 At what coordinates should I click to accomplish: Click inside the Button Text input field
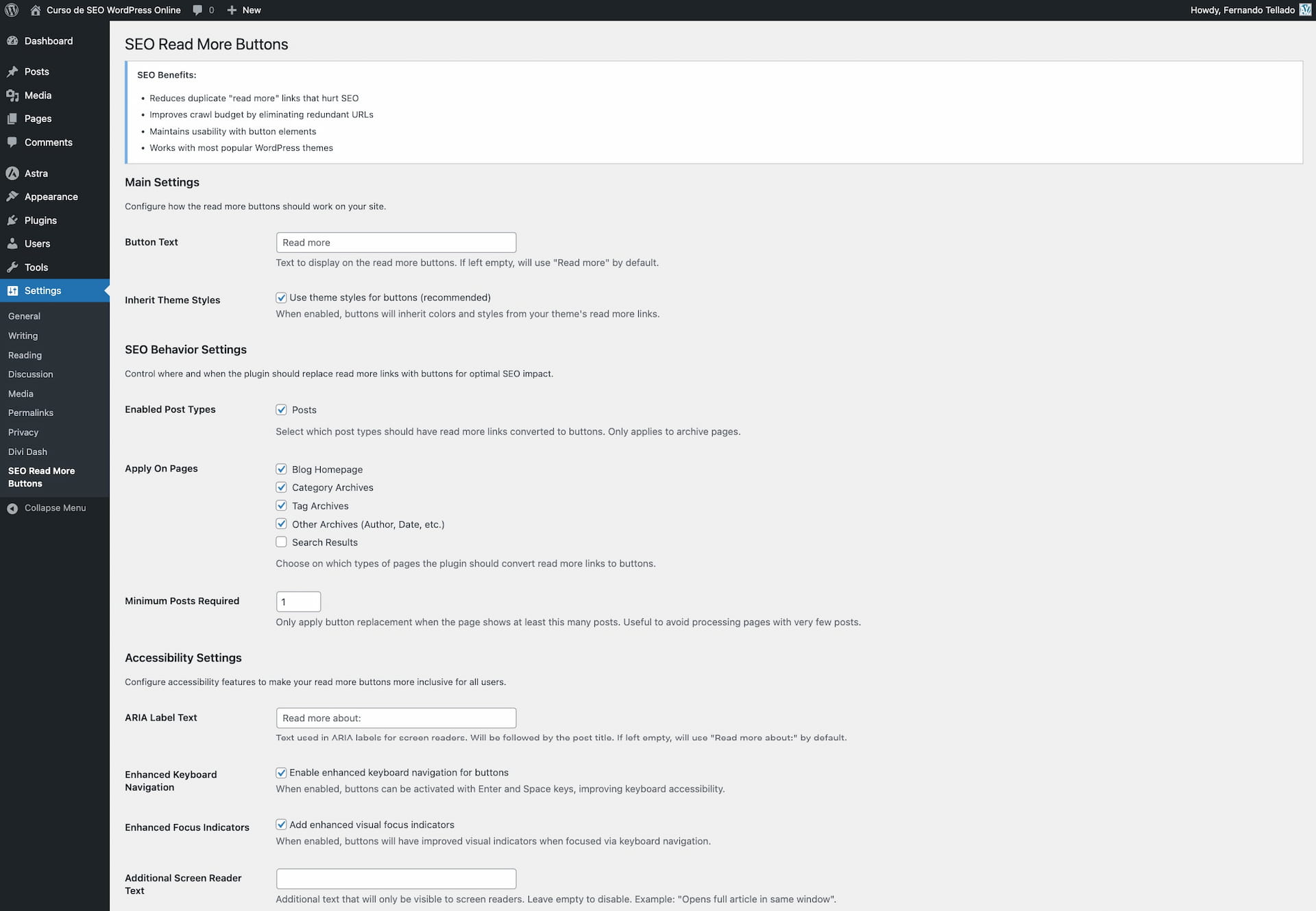pyautogui.click(x=395, y=242)
